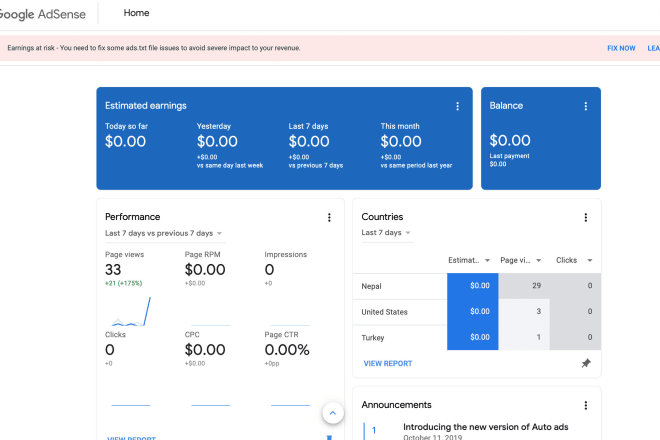Open Estimated earnings card options menu
The image size is (660, 440).
click(458, 106)
